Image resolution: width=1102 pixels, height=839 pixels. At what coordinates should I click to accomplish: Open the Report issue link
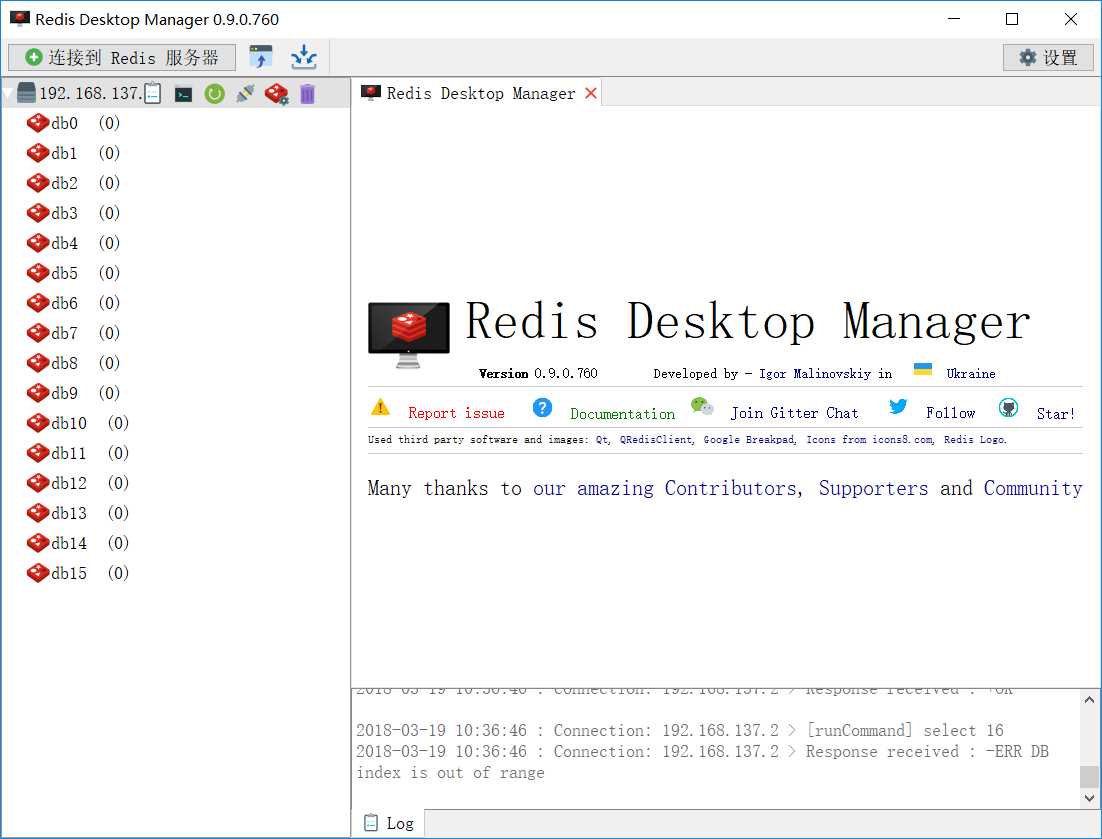pos(456,413)
